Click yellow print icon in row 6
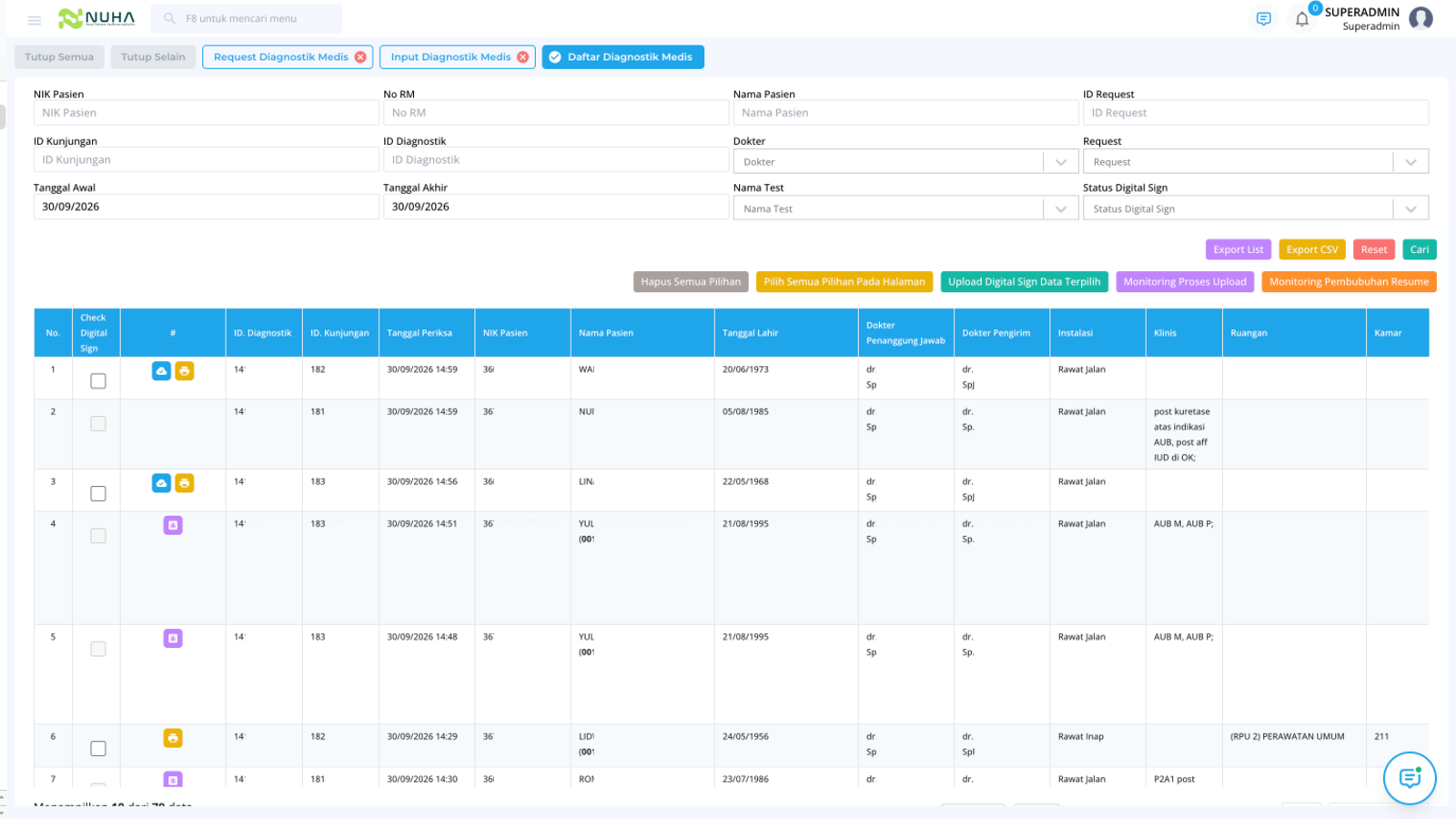Screen dimensions: 1456x819 173,738
